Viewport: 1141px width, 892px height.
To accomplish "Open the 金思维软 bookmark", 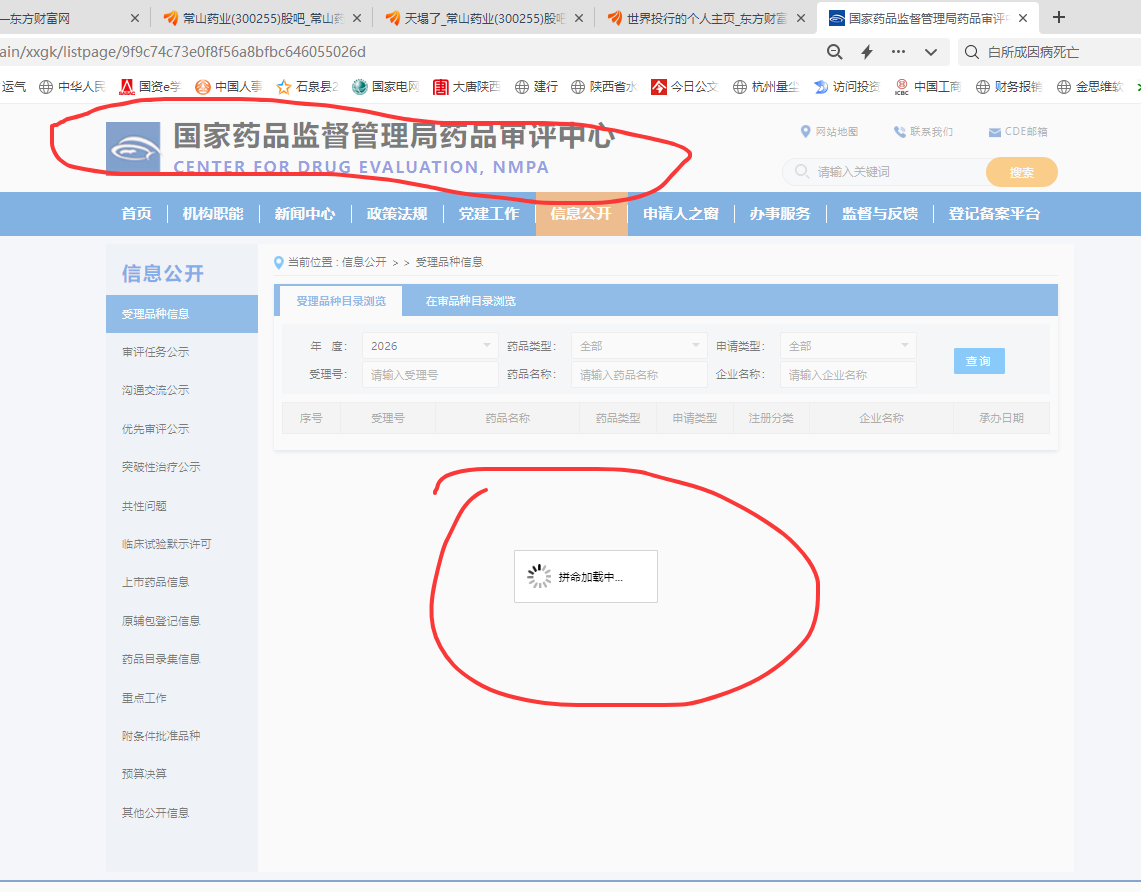I will point(1090,87).
